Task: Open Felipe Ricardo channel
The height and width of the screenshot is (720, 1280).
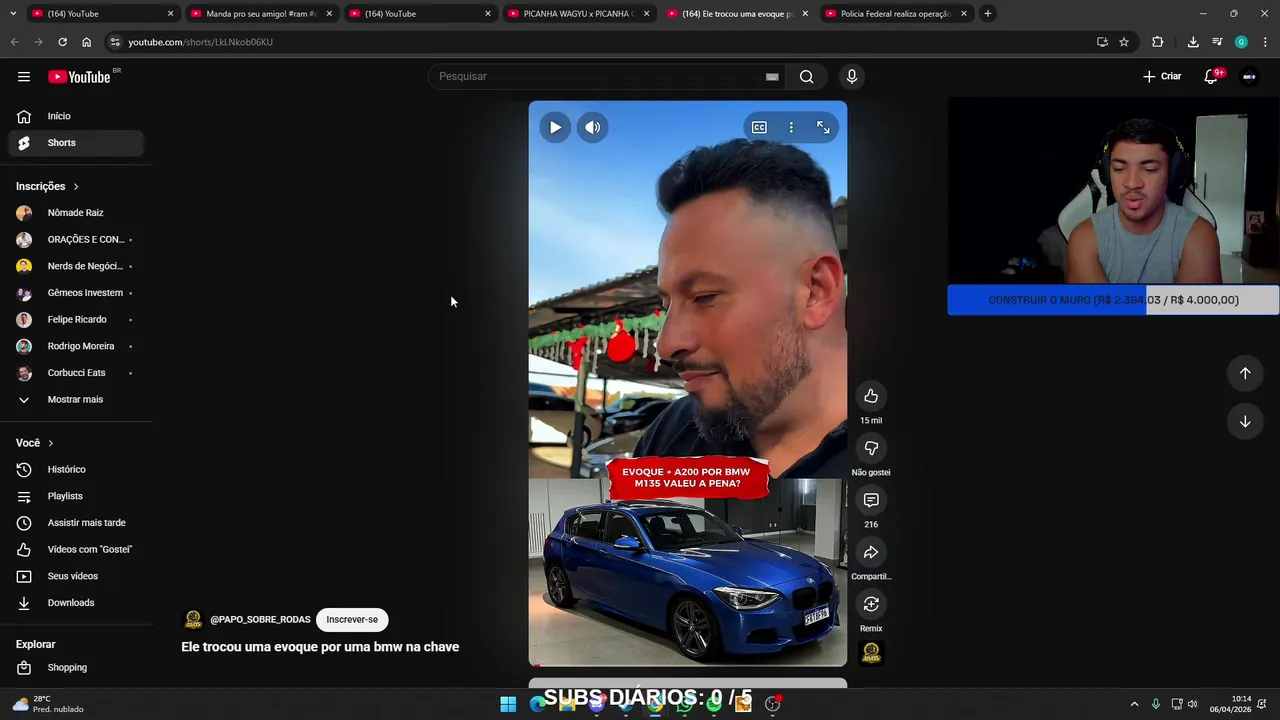Action: point(76,320)
